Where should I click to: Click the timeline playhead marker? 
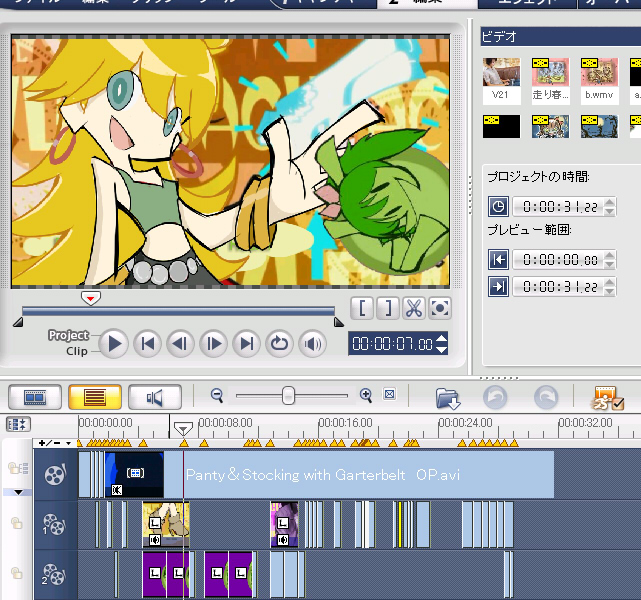183,428
